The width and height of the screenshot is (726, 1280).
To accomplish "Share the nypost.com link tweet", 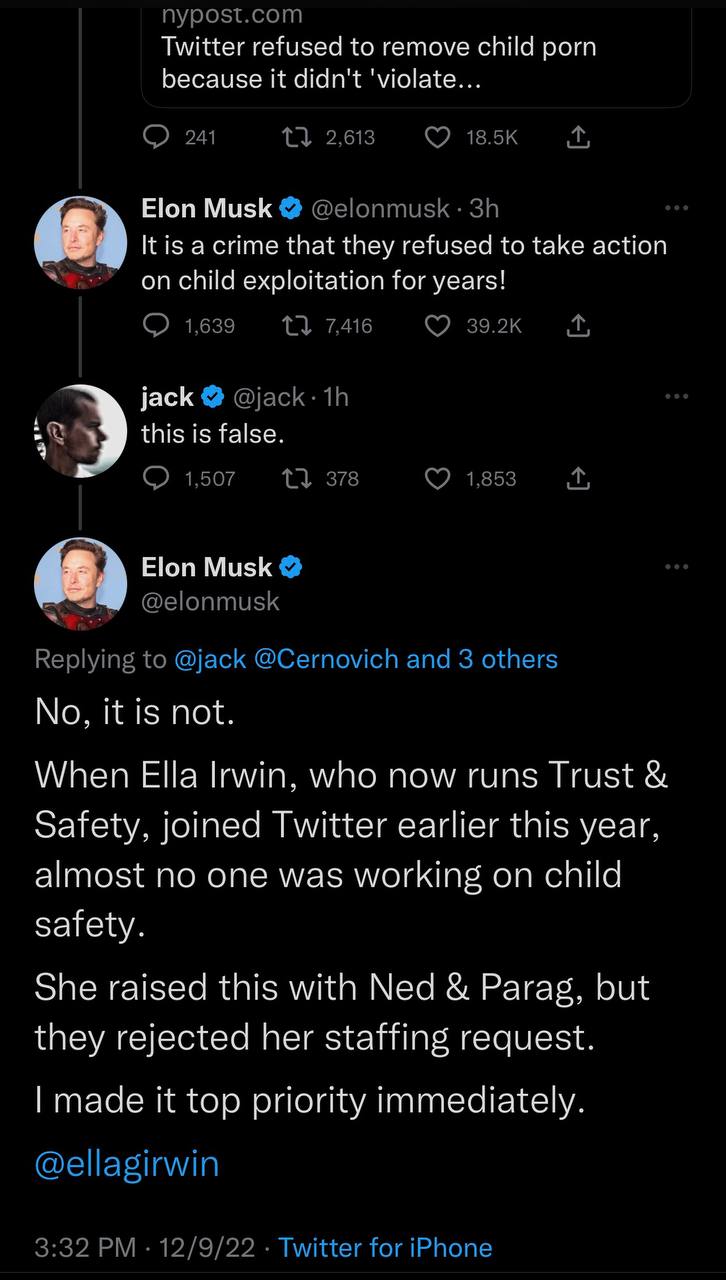I will coord(577,138).
